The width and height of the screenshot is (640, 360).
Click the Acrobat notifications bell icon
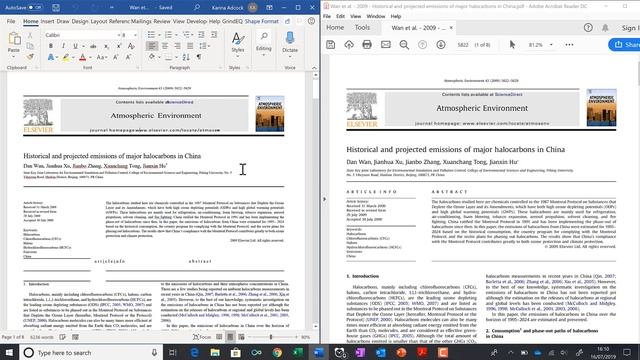pos(605,27)
